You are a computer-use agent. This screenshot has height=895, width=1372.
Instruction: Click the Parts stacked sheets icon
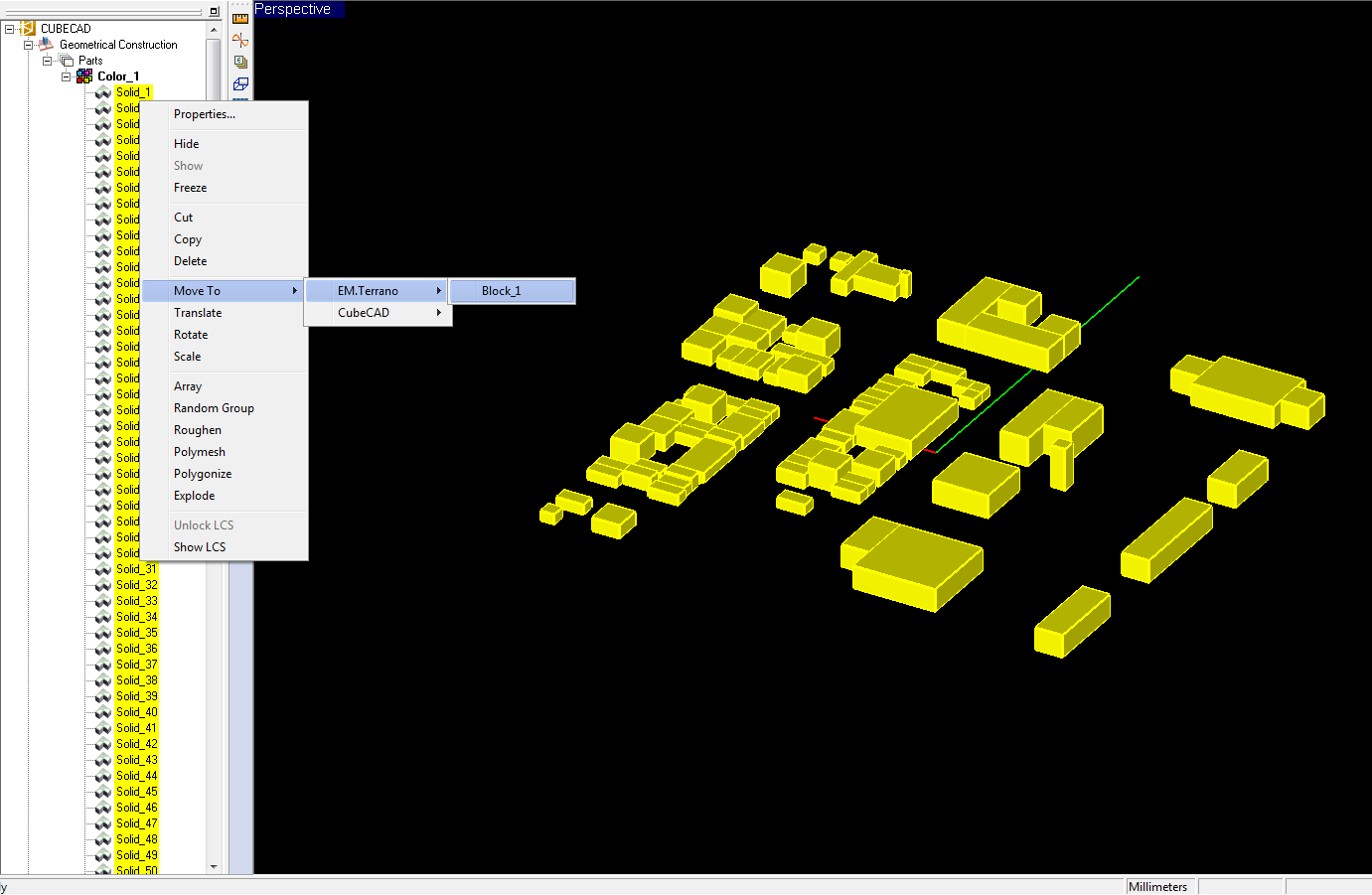67,61
